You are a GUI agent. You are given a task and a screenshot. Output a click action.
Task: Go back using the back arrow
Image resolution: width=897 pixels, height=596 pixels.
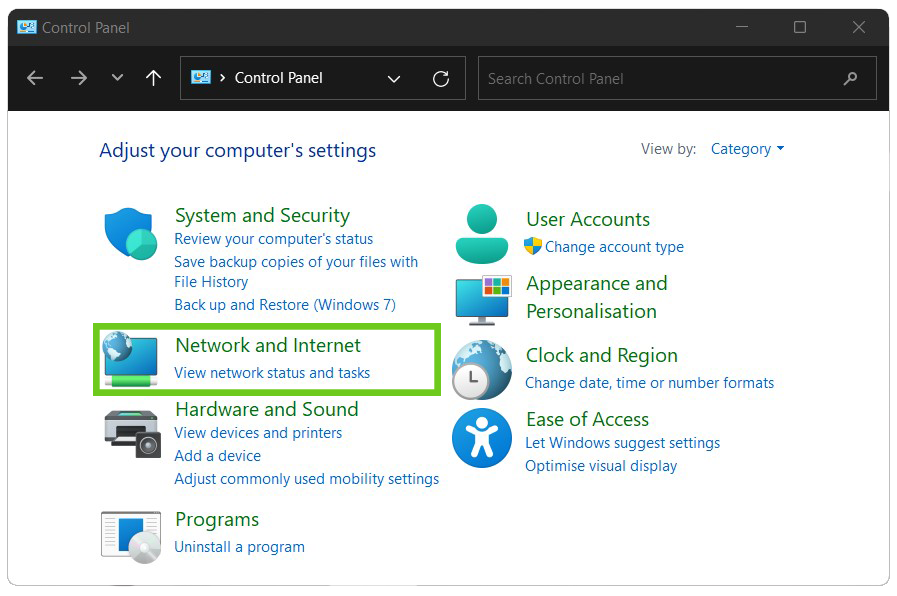pos(35,78)
